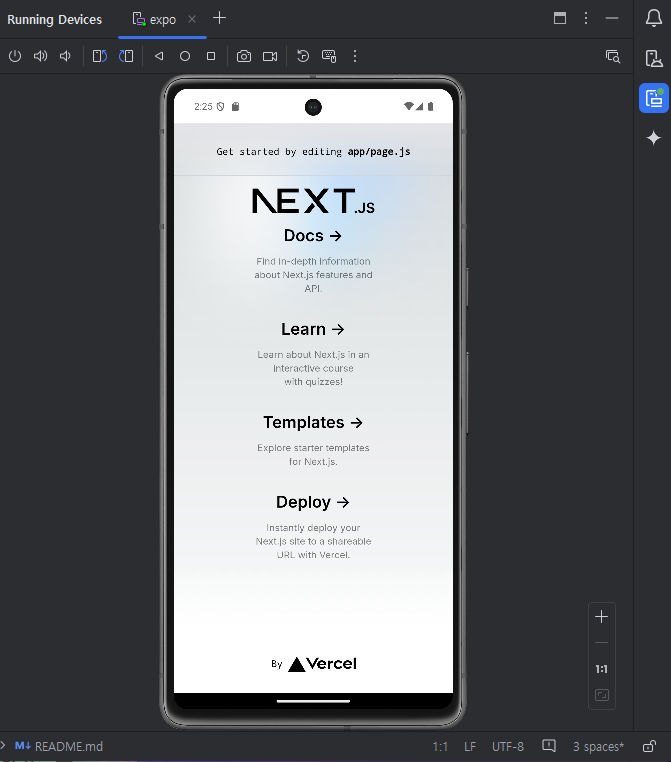Change the UTF-8 file encoding
671x762 pixels.
point(508,746)
